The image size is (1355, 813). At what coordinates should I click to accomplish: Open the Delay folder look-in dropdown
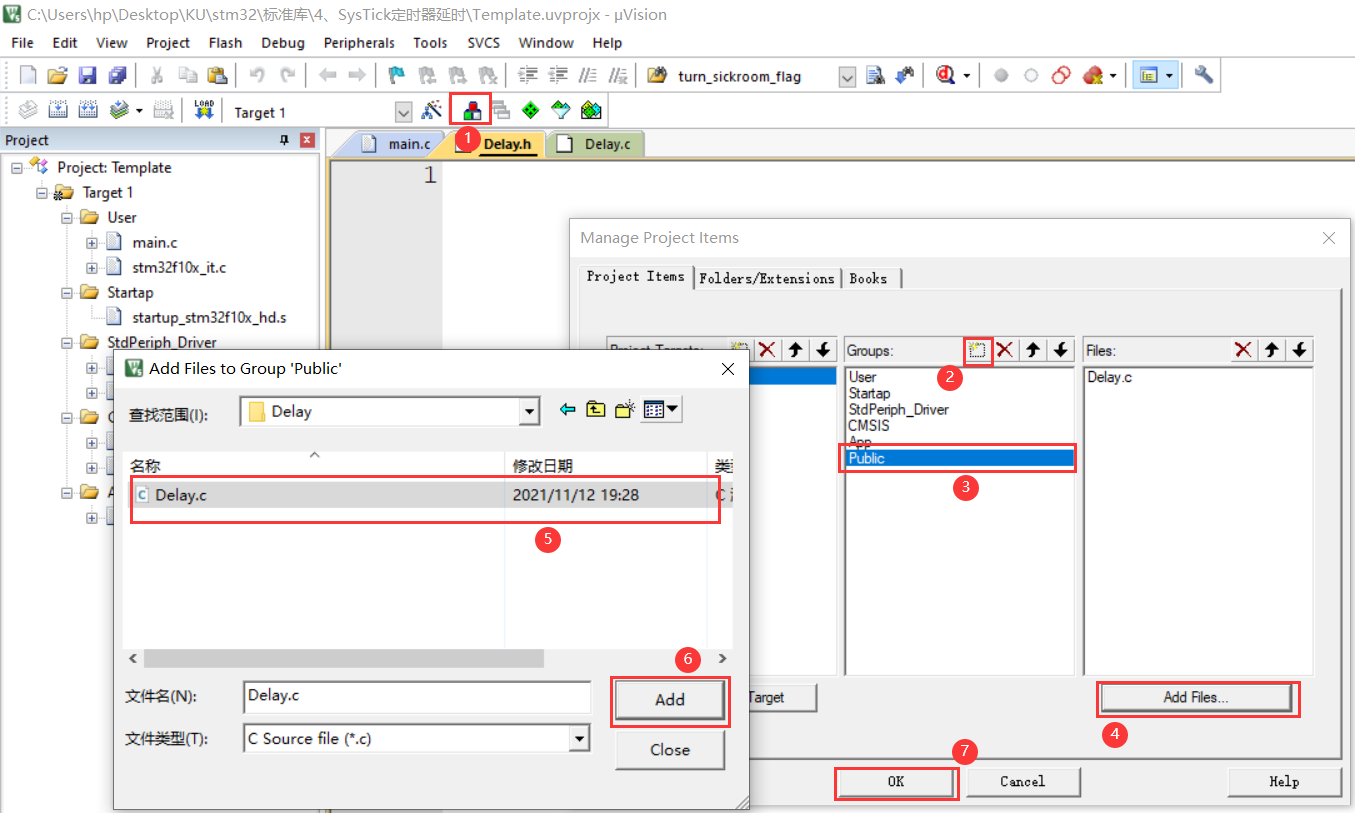tap(529, 411)
